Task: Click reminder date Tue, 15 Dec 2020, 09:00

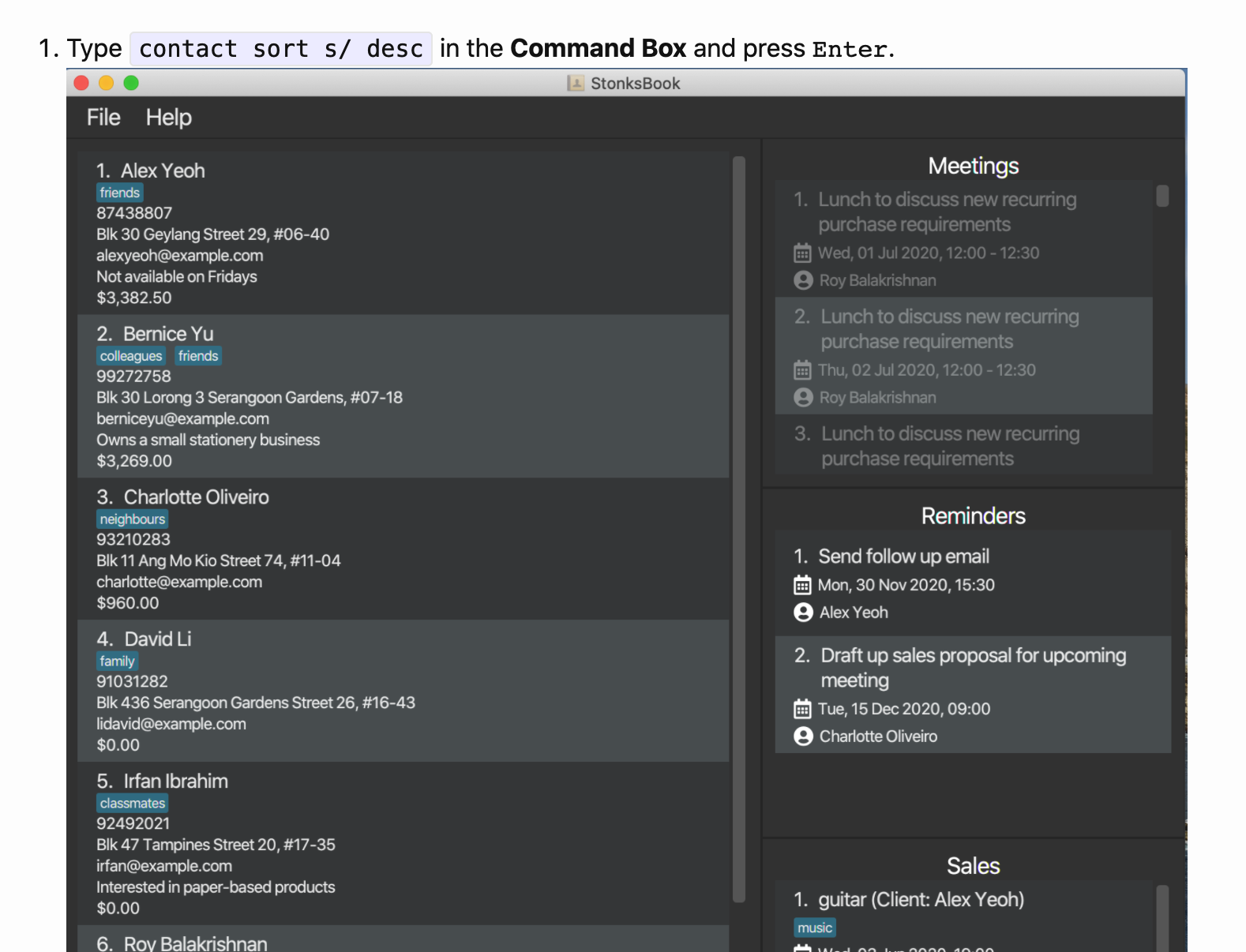Action: pos(904,709)
